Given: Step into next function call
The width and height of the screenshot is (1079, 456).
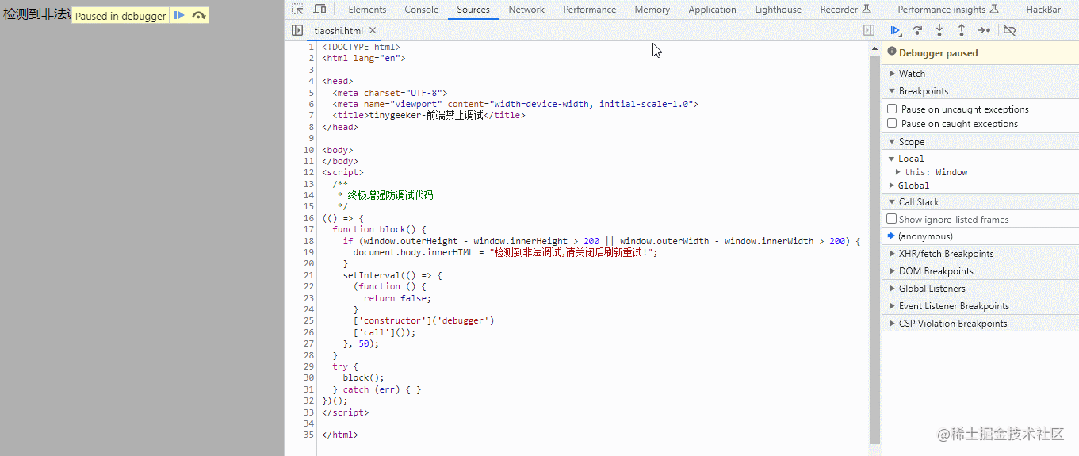Looking at the screenshot, I should tap(939, 30).
